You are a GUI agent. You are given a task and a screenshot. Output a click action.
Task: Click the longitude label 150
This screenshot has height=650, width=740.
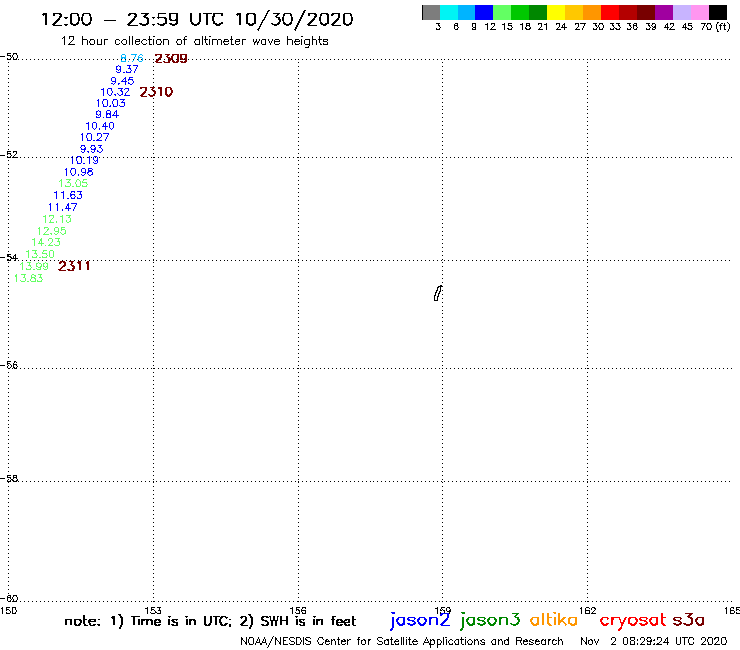(8, 610)
